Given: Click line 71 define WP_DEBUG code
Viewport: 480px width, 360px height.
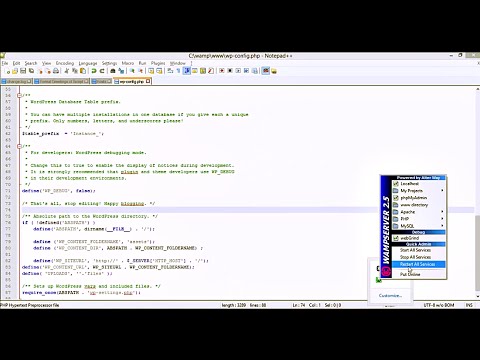Looking at the screenshot, I should click(x=59, y=191).
